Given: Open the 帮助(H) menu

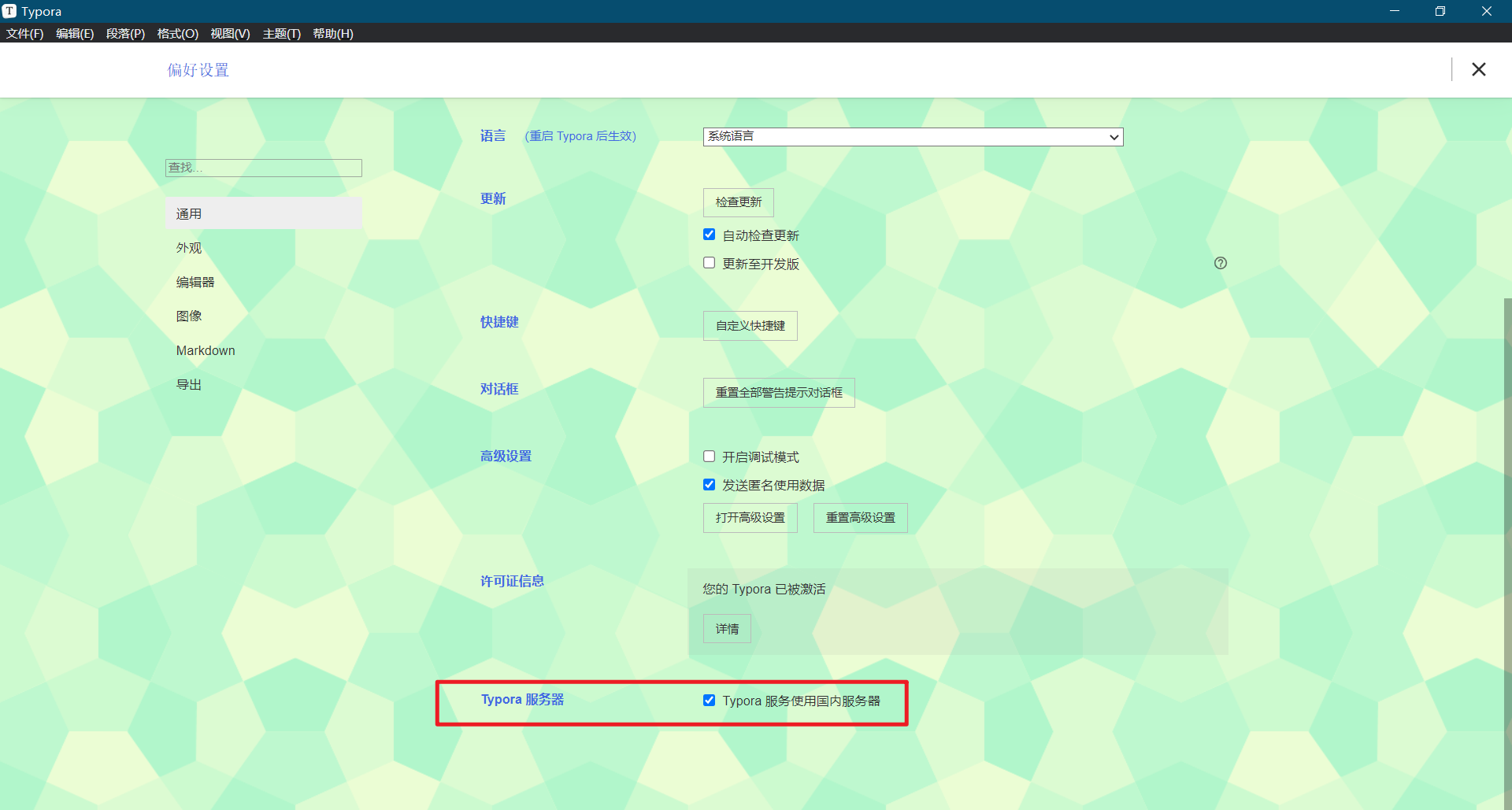Looking at the screenshot, I should coord(333,33).
